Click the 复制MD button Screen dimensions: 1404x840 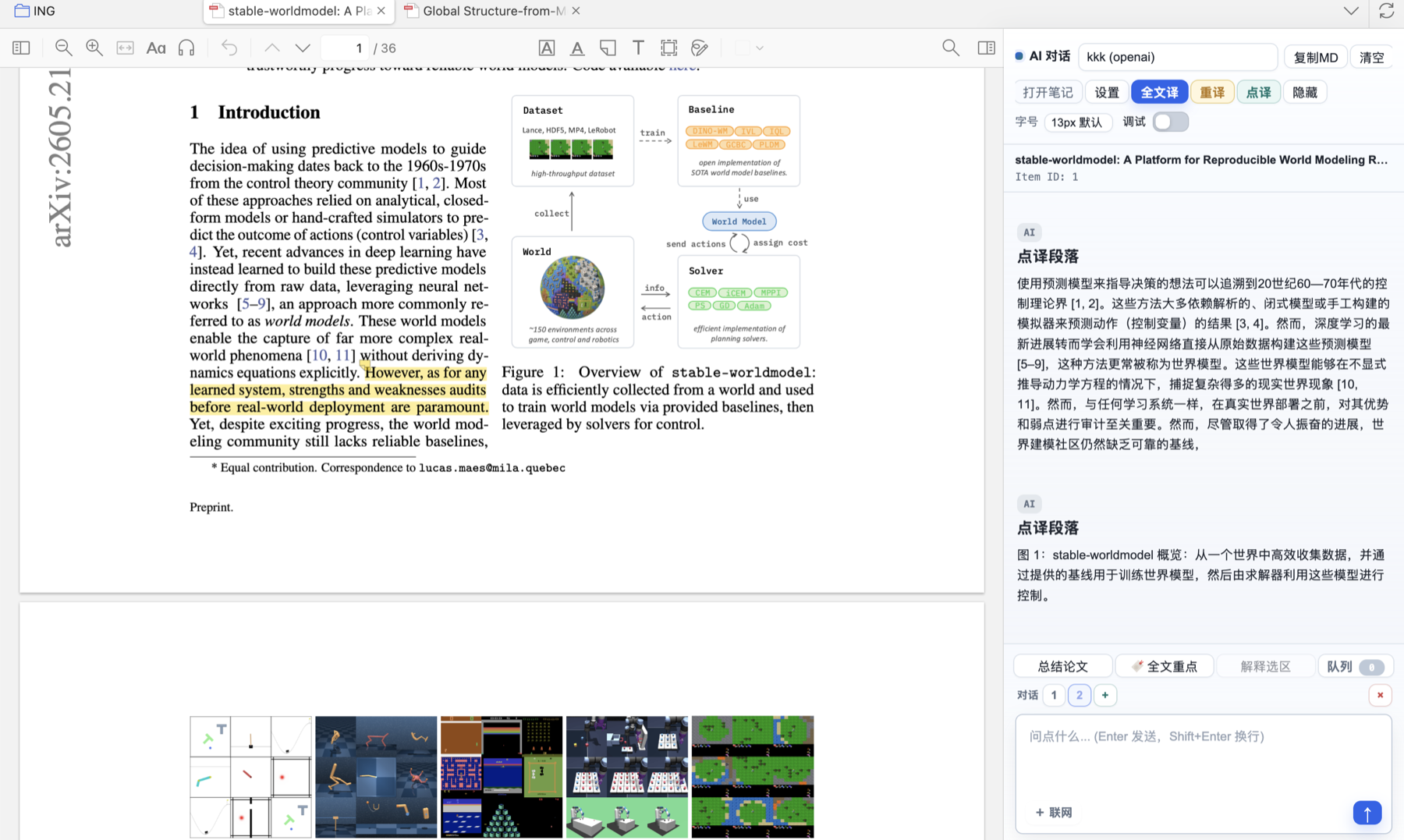[1315, 57]
